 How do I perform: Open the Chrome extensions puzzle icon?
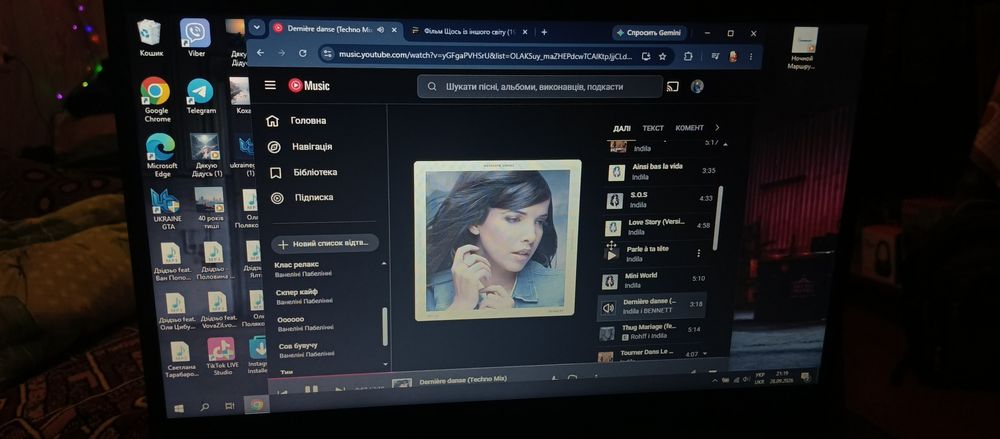pyautogui.click(x=688, y=56)
